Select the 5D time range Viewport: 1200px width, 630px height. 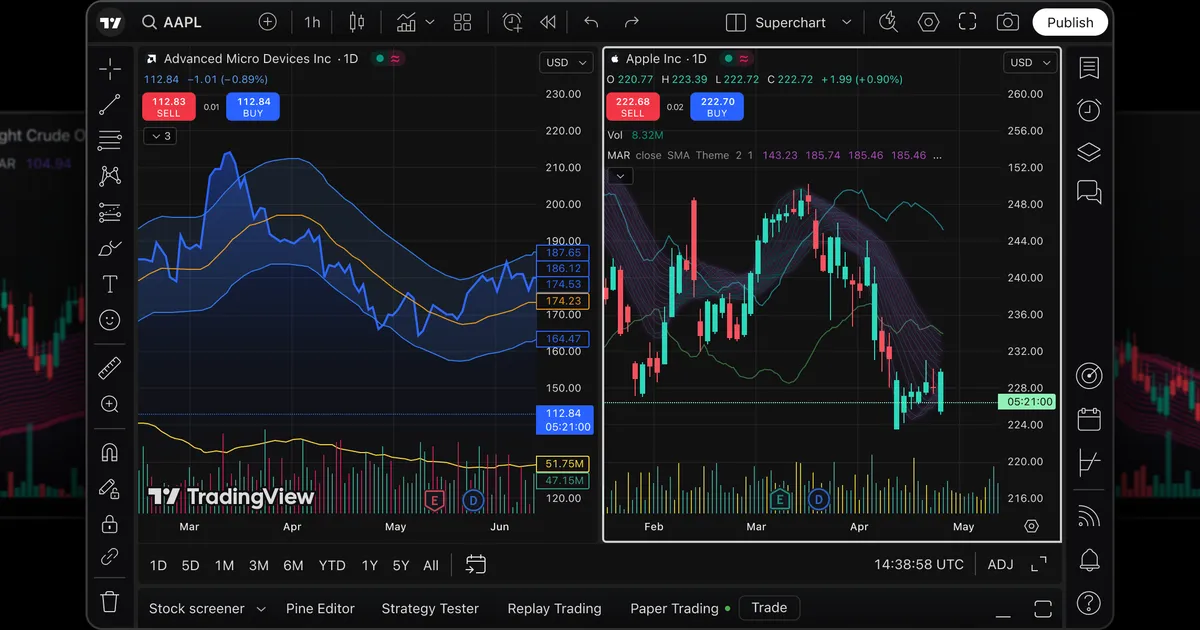[x=190, y=565]
